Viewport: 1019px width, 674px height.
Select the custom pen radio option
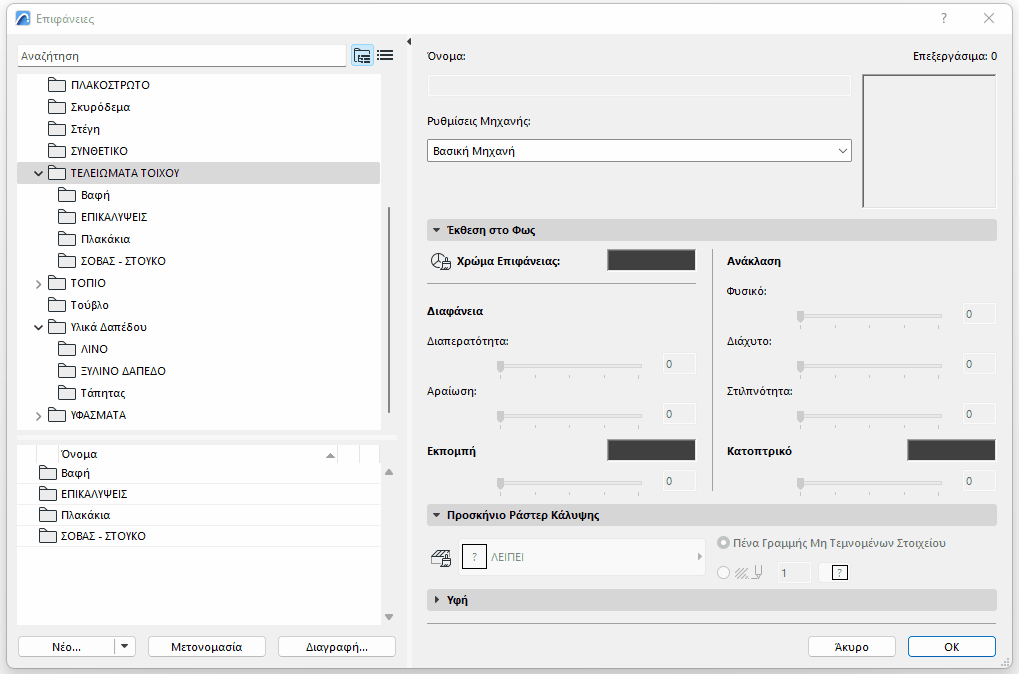point(723,573)
